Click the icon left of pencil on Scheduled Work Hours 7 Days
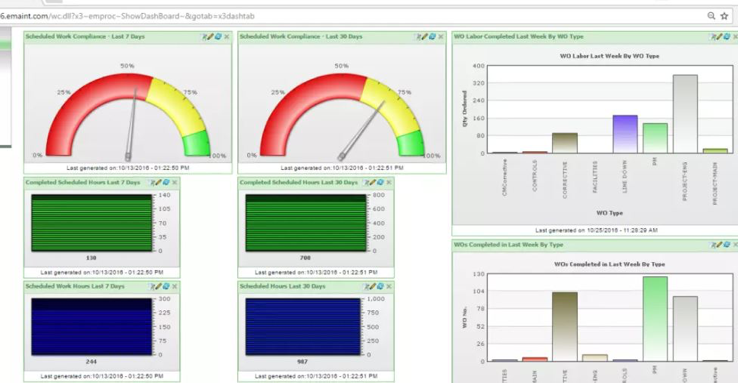The image size is (738, 383). tap(152, 287)
